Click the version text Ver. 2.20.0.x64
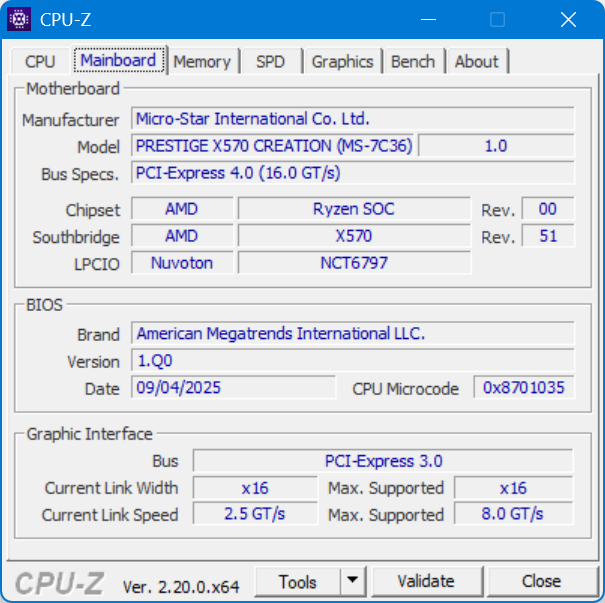The image size is (605, 603). point(181,587)
